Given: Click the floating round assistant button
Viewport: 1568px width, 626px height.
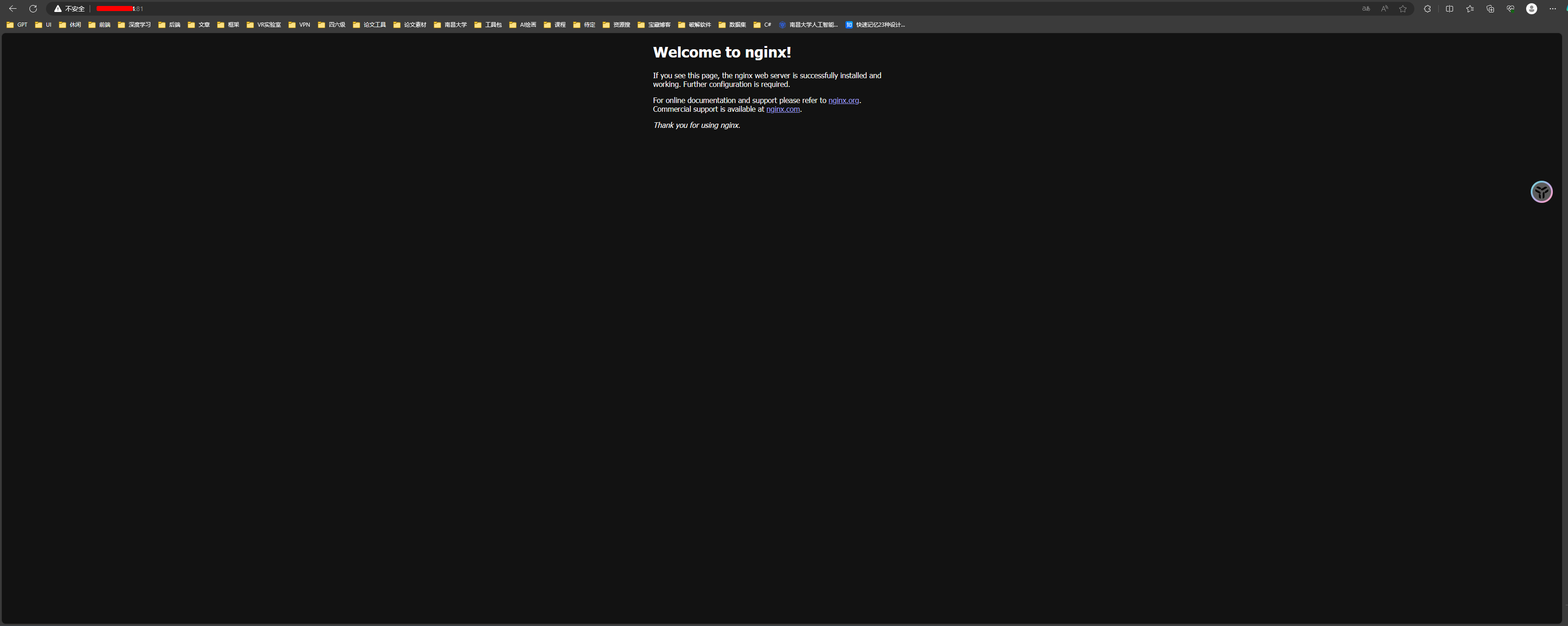Looking at the screenshot, I should (1541, 192).
